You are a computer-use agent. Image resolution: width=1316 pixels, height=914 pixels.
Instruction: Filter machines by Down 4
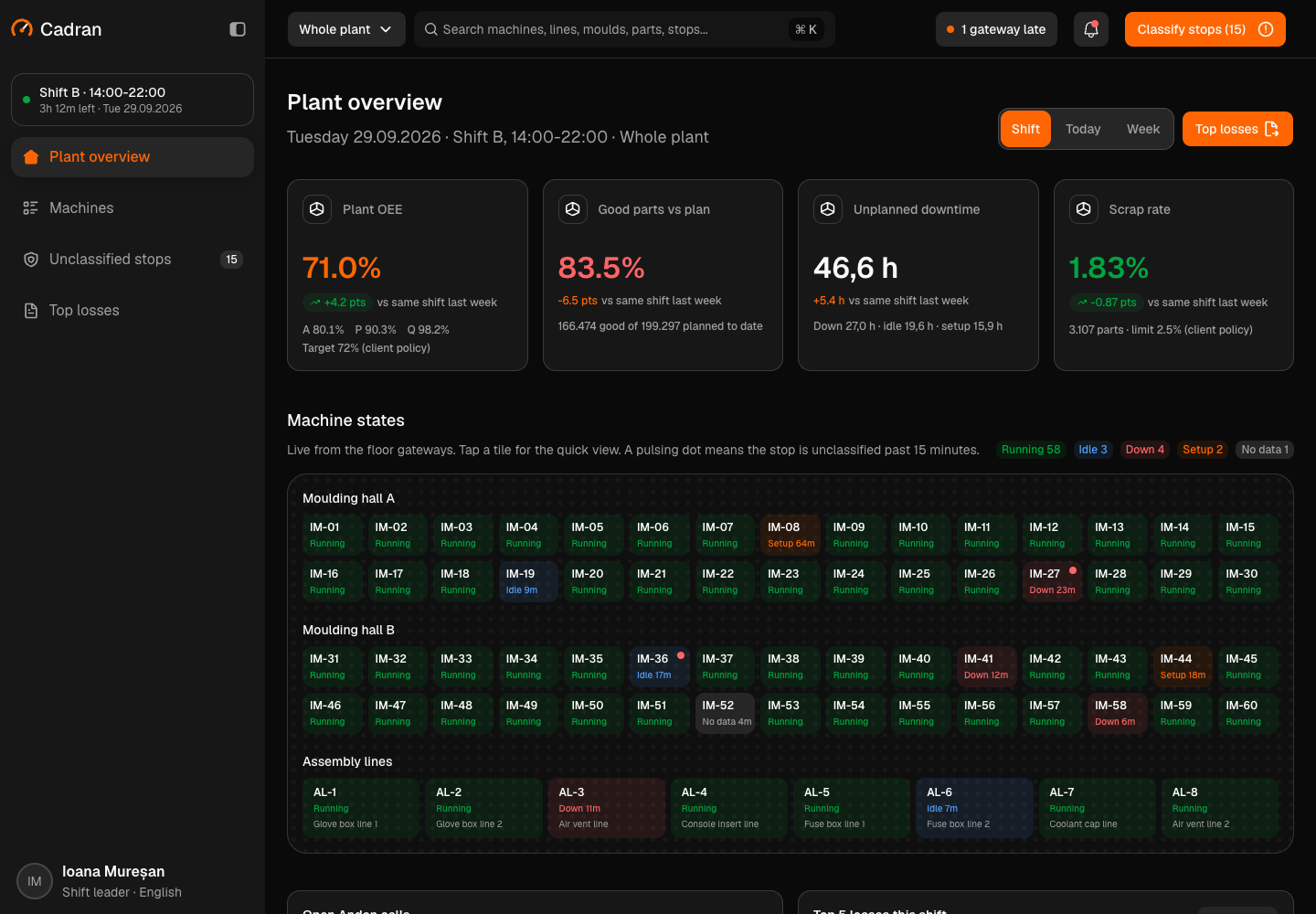tap(1145, 450)
